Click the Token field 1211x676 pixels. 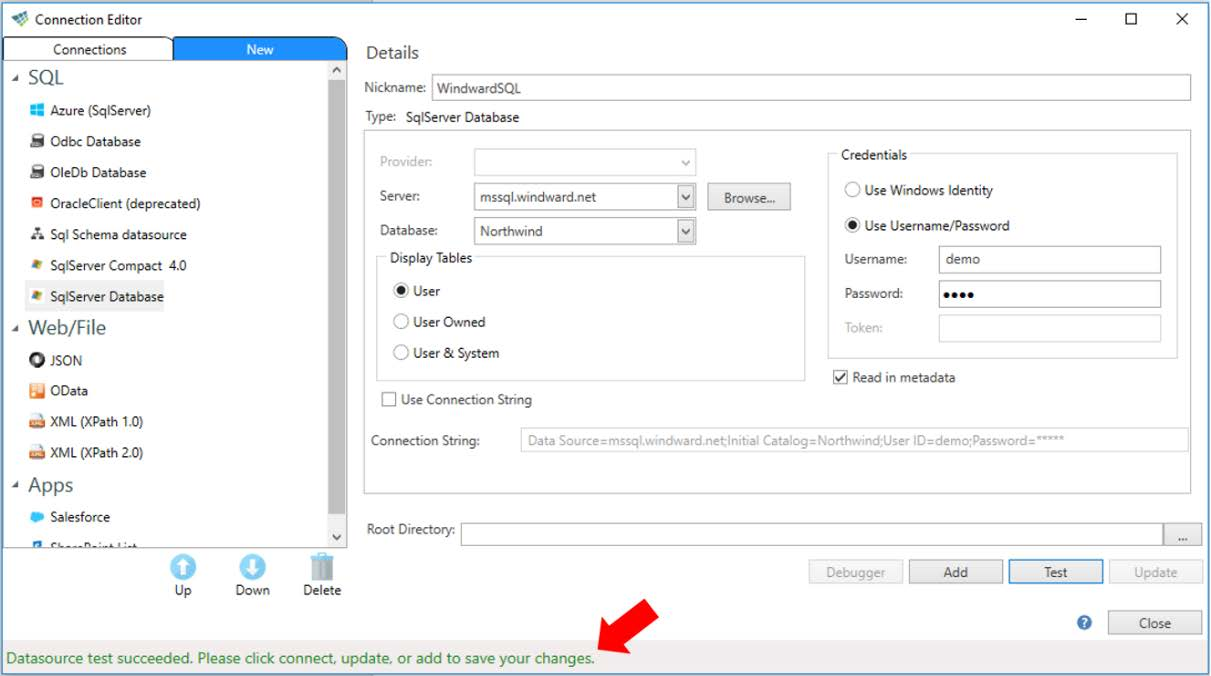click(1049, 328)
